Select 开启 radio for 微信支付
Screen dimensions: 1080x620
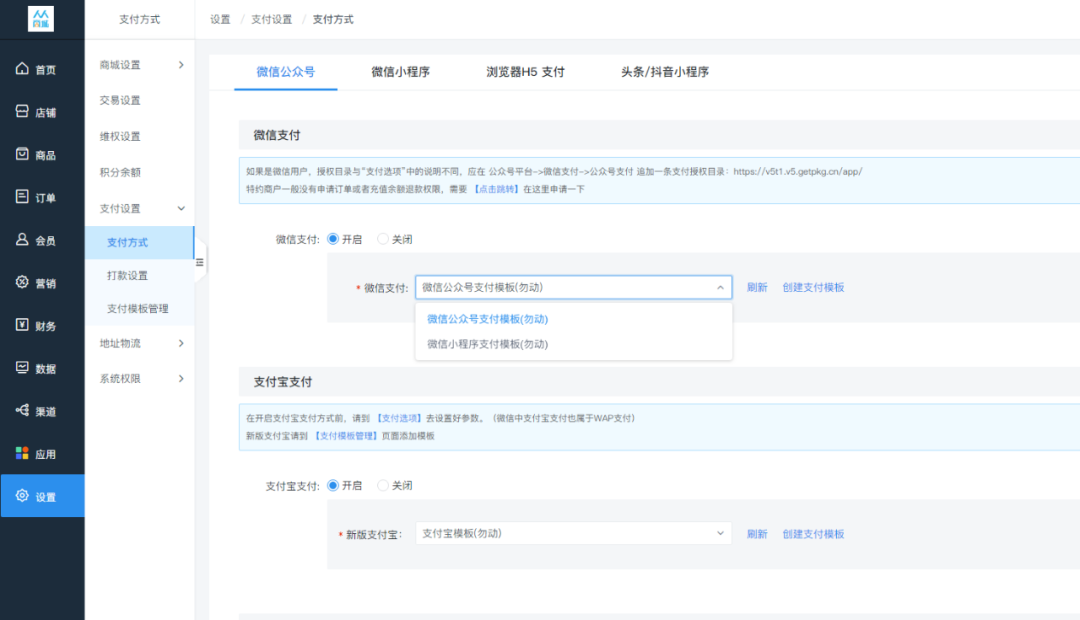[x=333, y=239]
